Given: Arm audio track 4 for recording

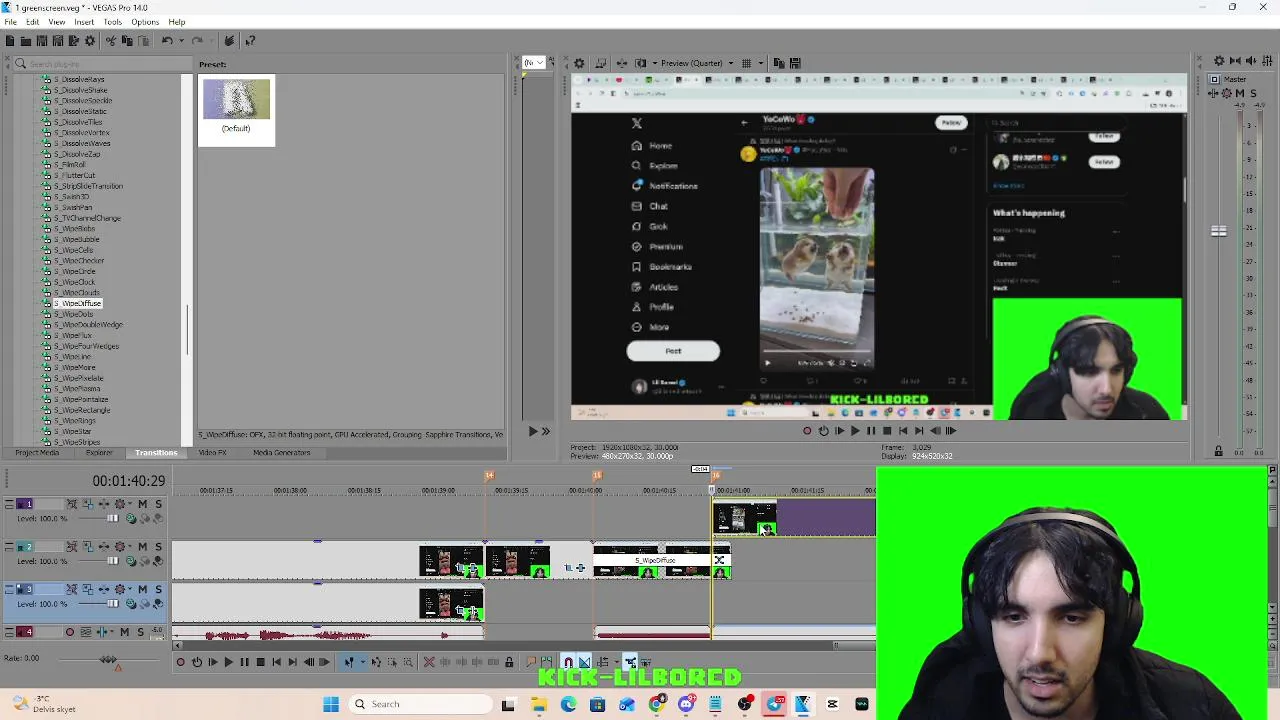Looking at the screenshot, I should click(x=70, y=632).
